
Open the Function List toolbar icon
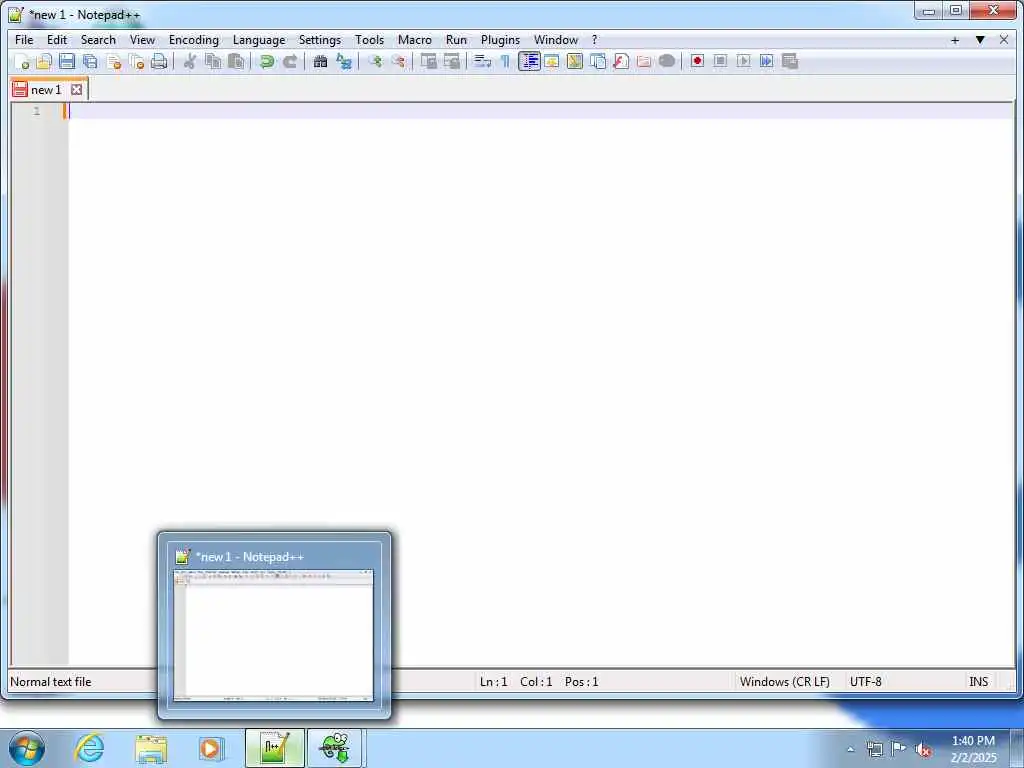621,61
